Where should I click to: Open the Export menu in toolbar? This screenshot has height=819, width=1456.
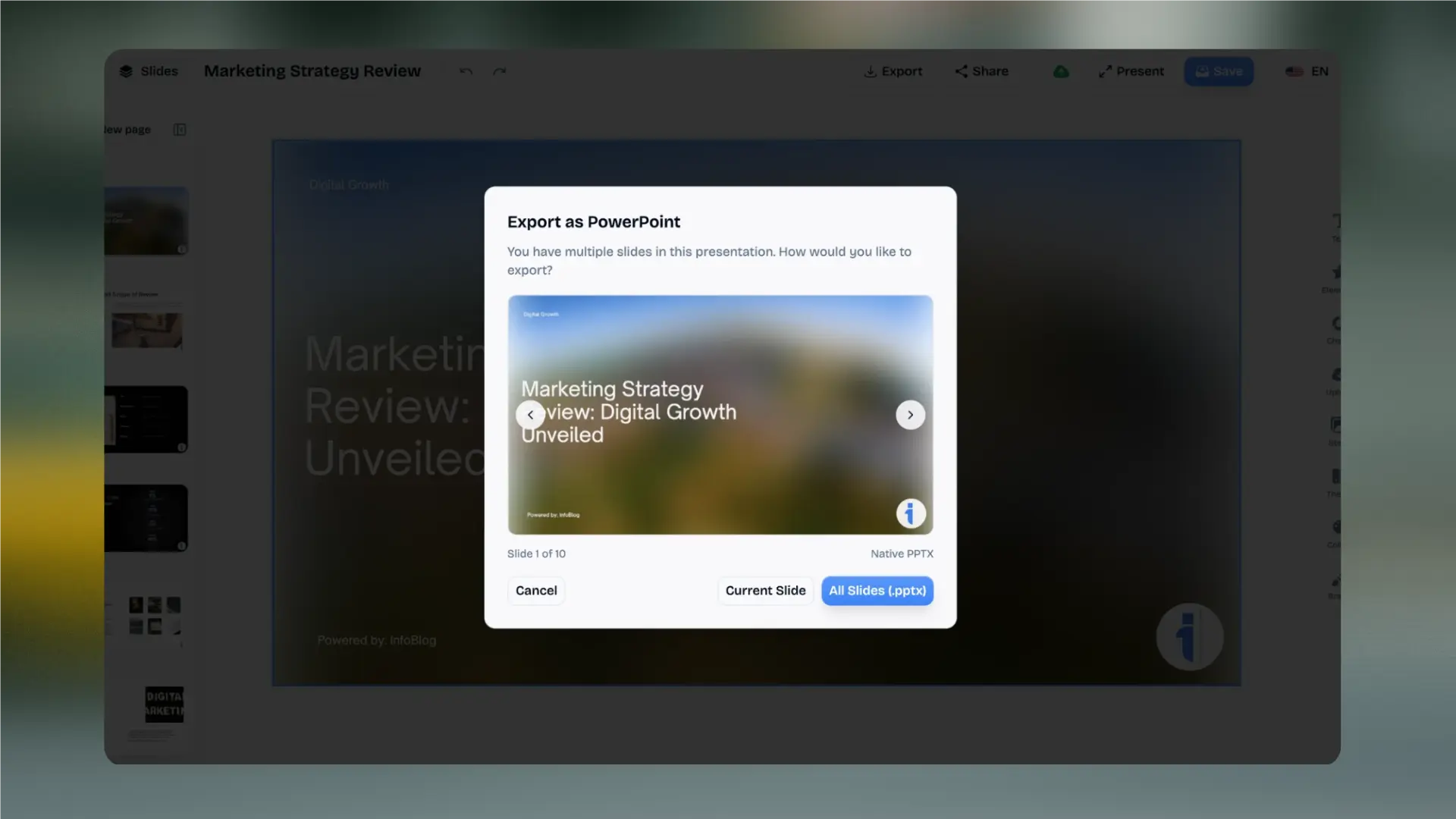click(893, 71)
